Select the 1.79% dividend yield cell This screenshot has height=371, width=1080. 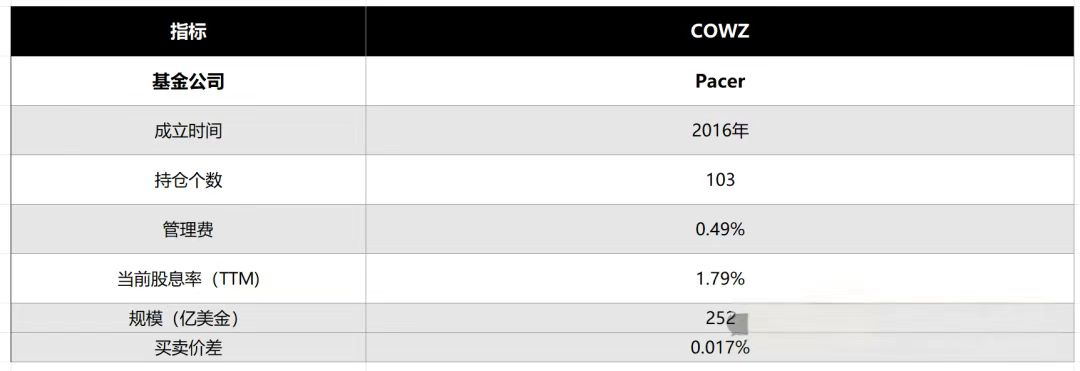click(720, 279)
